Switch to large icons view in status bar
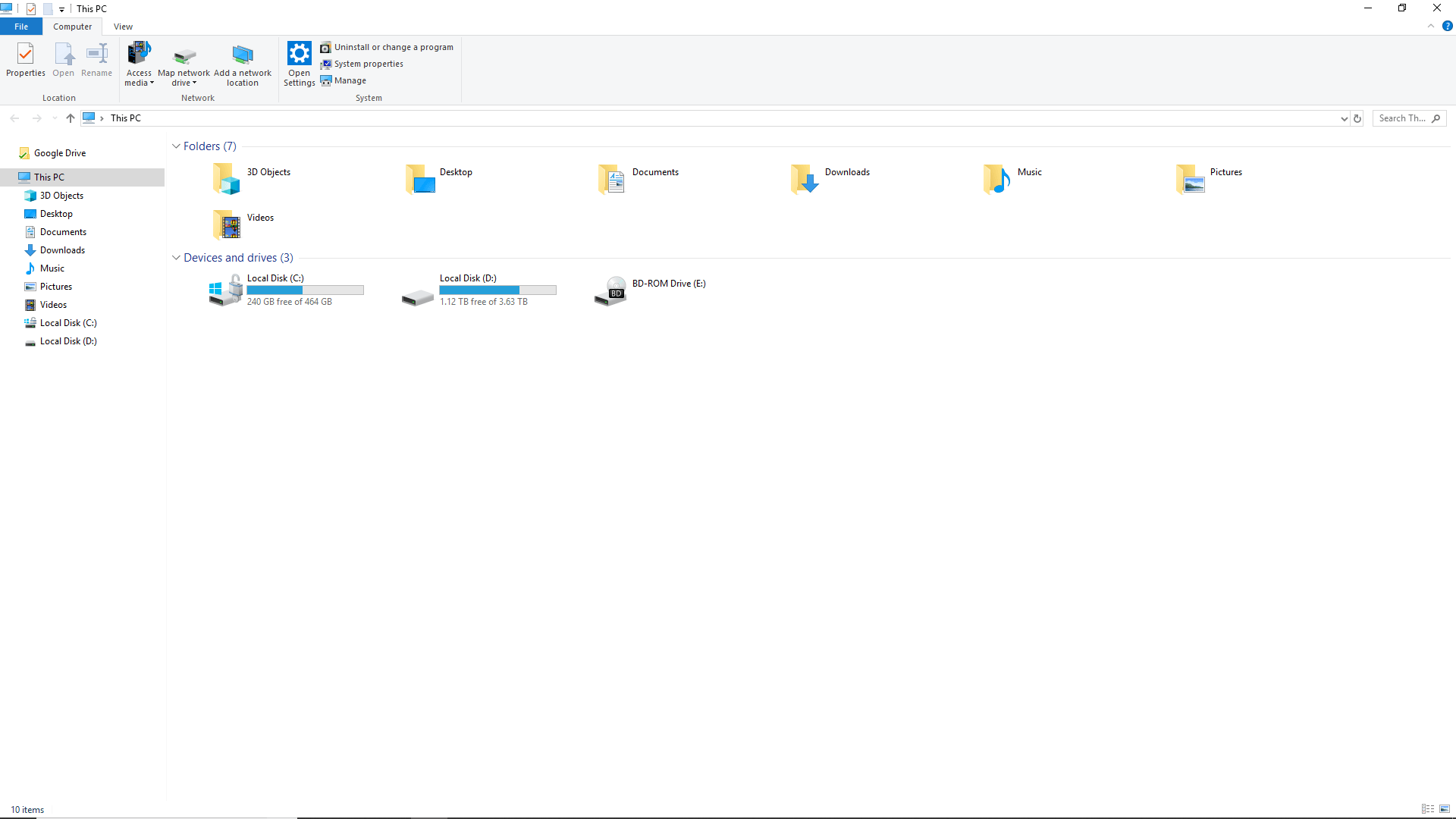The image size is (1456, 819). 1445,809
